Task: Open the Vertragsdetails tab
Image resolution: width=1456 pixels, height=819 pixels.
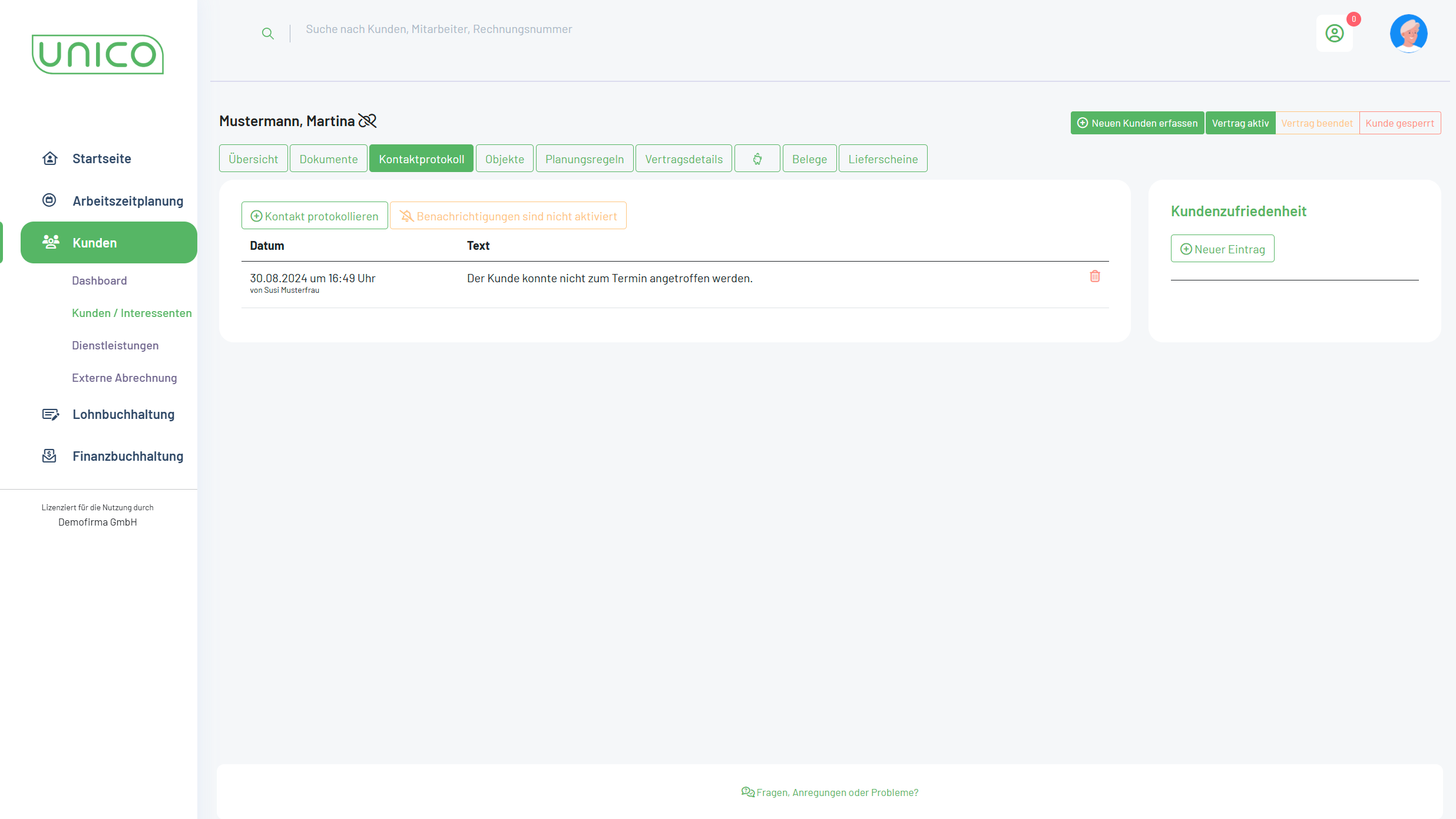Action: 684,159
